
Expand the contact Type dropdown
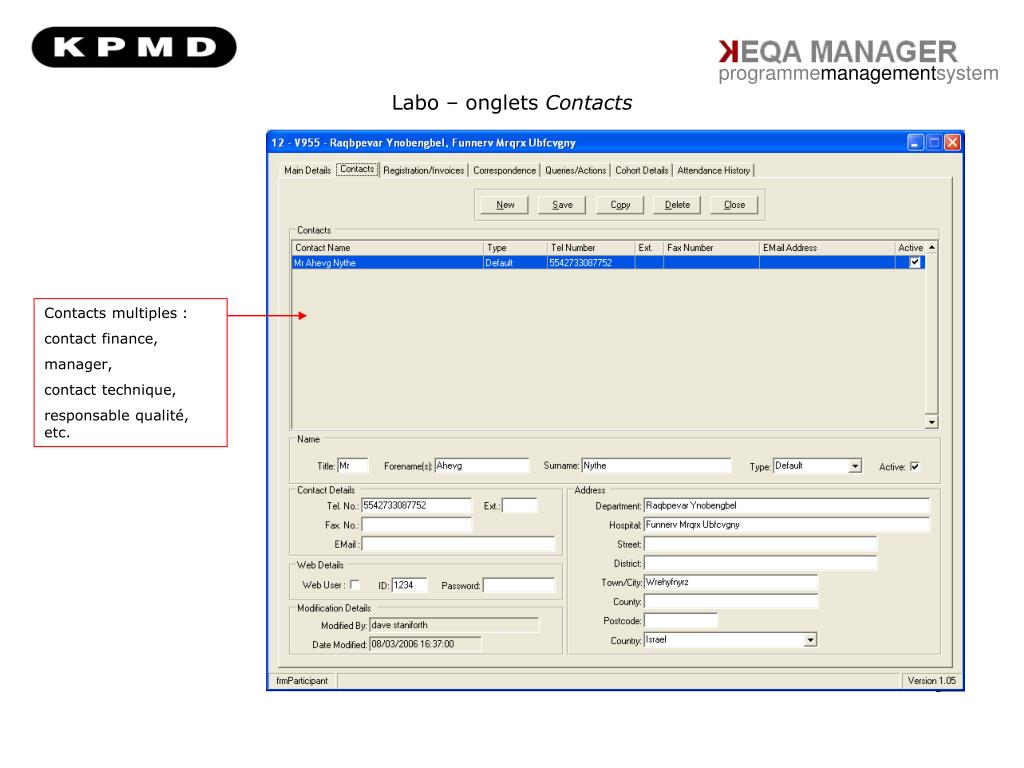point(854,466)
